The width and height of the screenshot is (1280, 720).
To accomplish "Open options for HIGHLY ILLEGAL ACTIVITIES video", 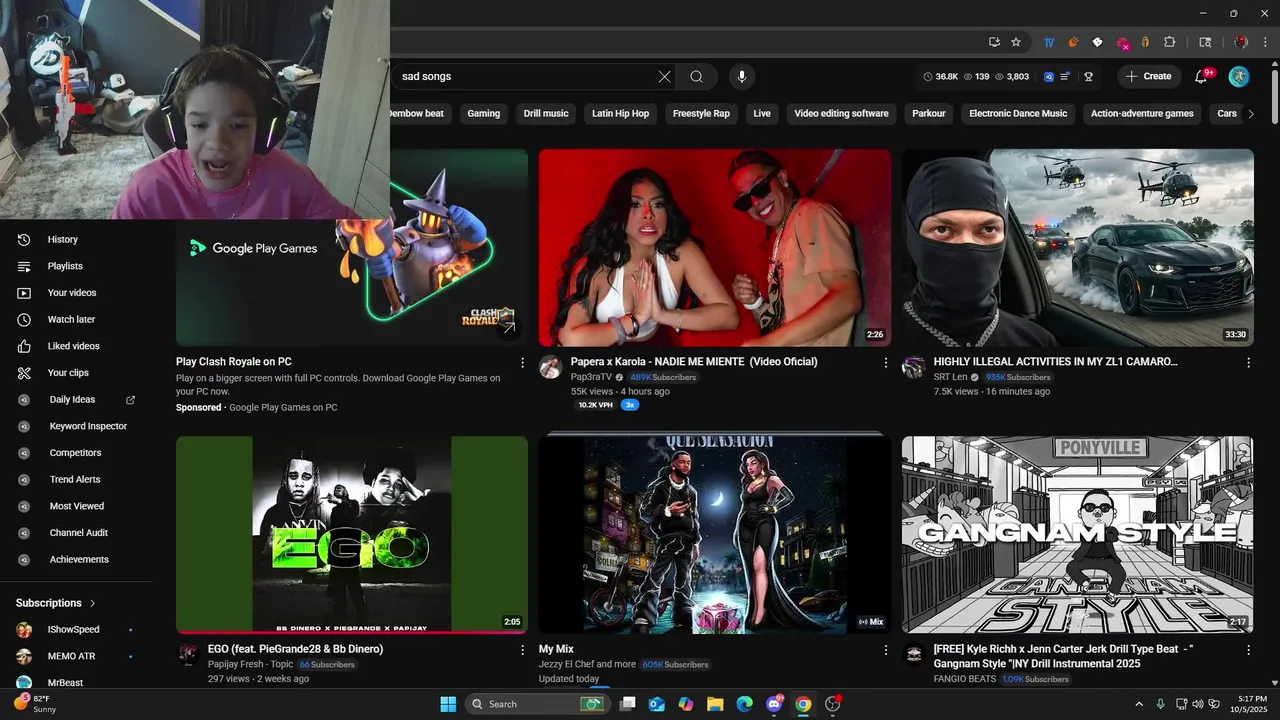I will tap(1248, 363).
